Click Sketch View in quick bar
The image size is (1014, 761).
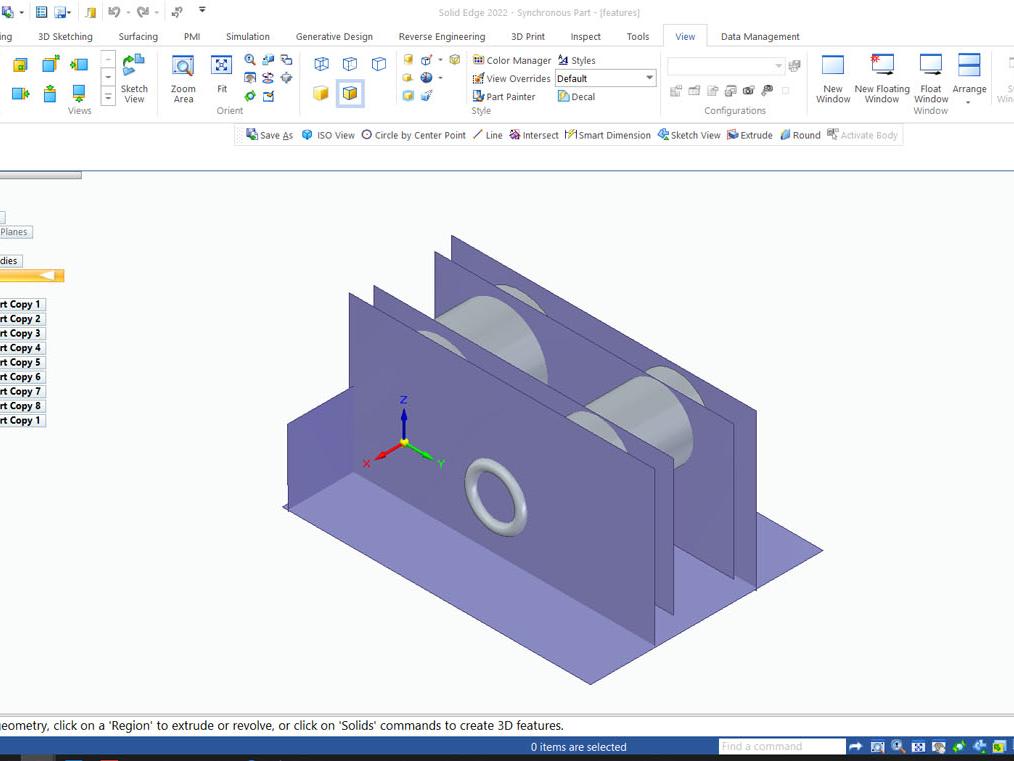coord(689,135)
